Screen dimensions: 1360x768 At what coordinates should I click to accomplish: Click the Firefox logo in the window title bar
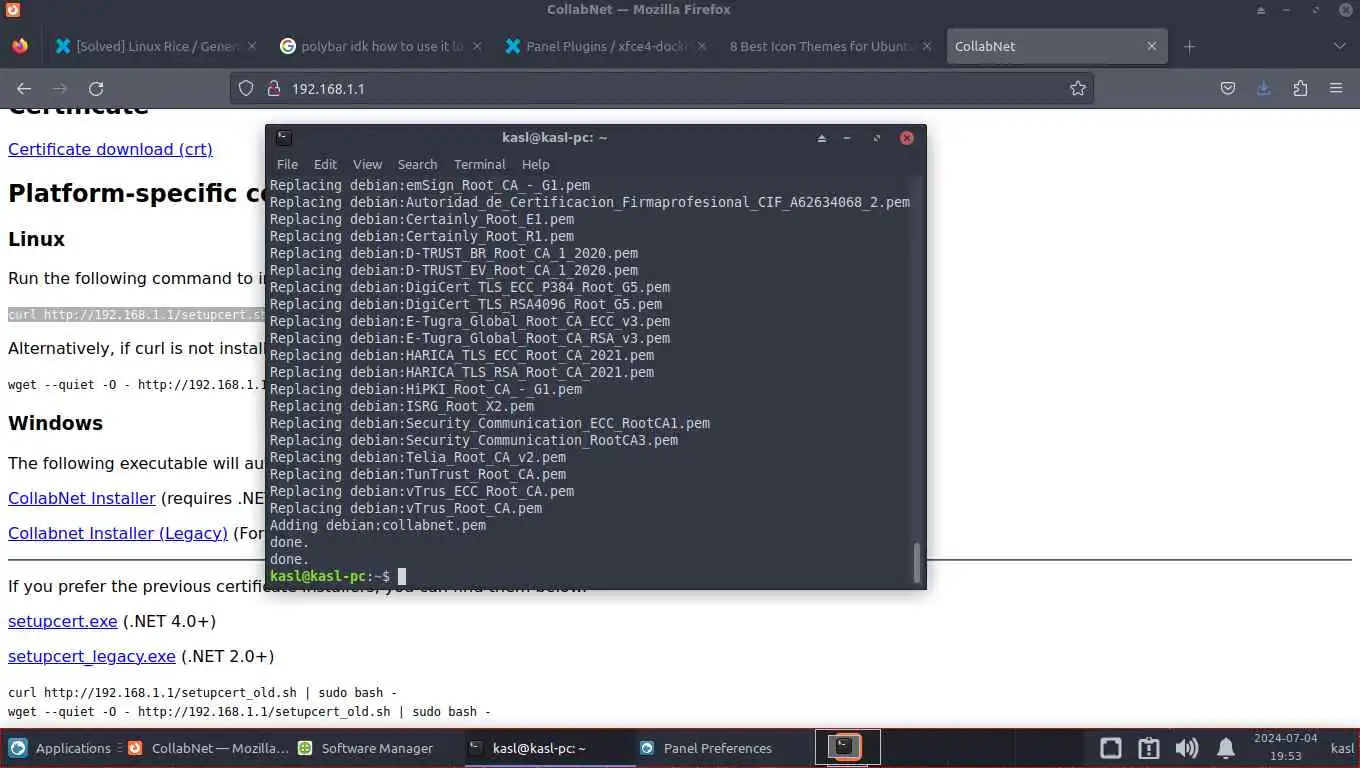11,9
